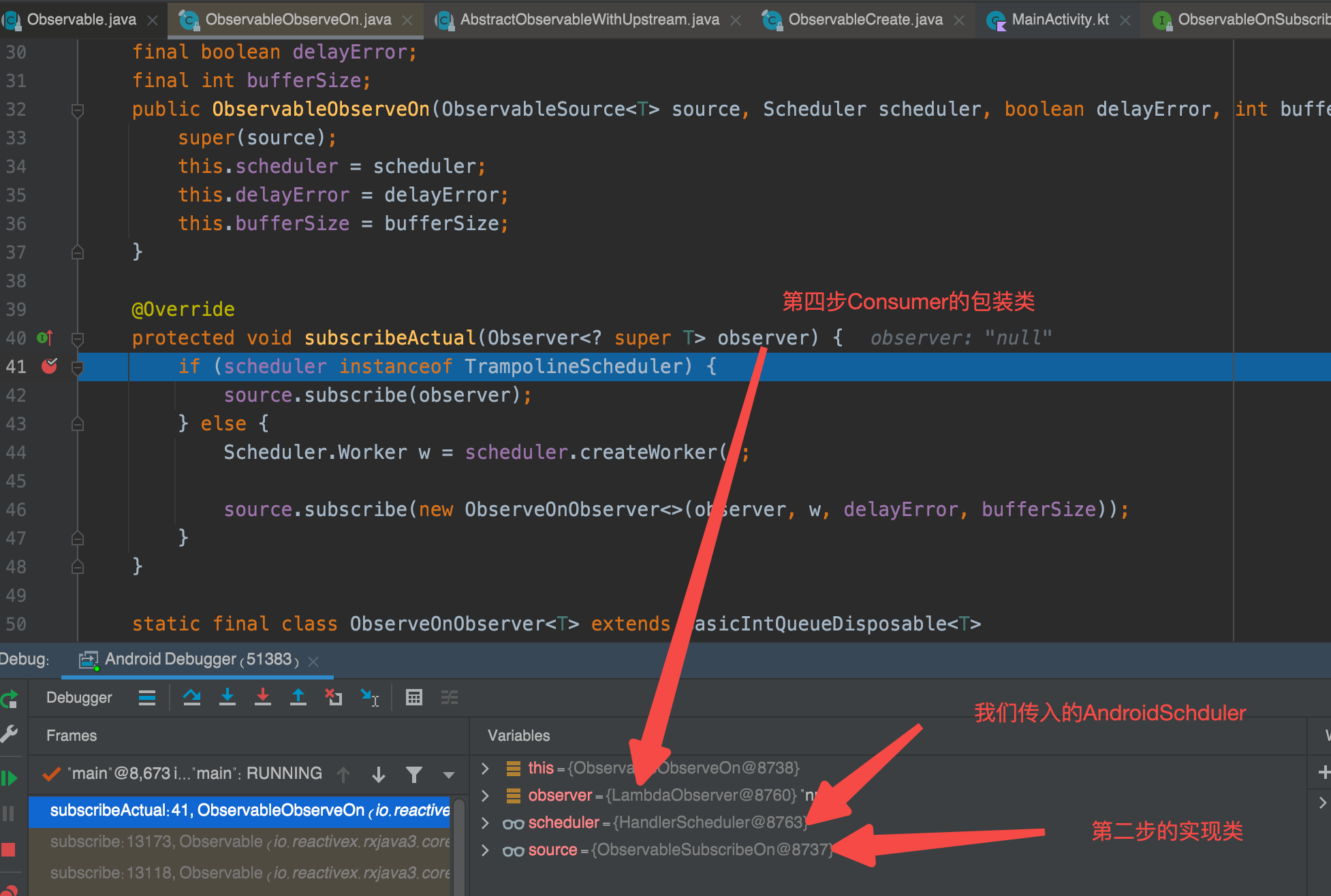Click the Step Out icon
The image size is (1331, 896).
(x=298, y=697)
